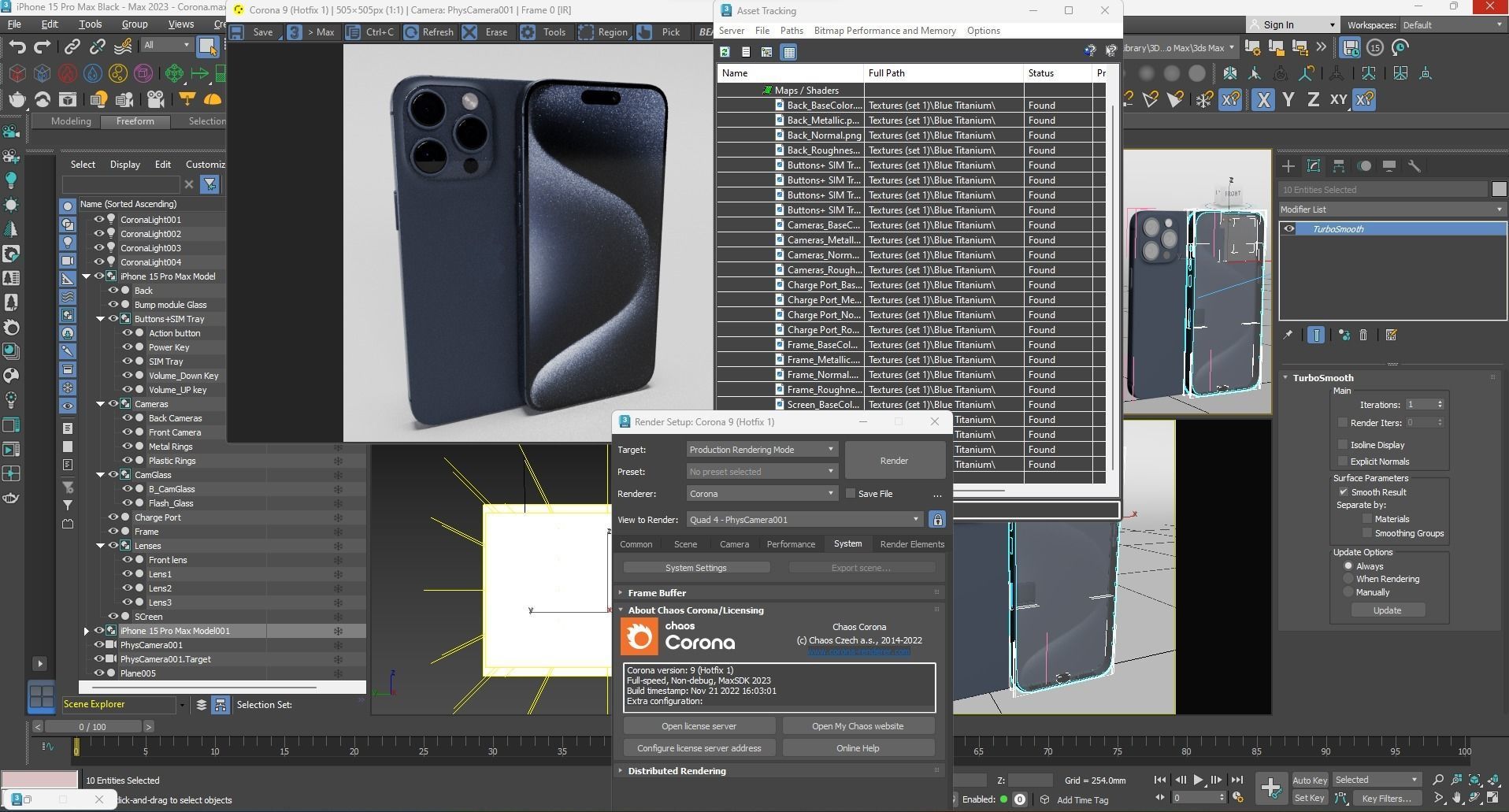Open the Renderer dropdown showing Corona
Viewport: 1509px width, 812px height.
coord(762,494)
